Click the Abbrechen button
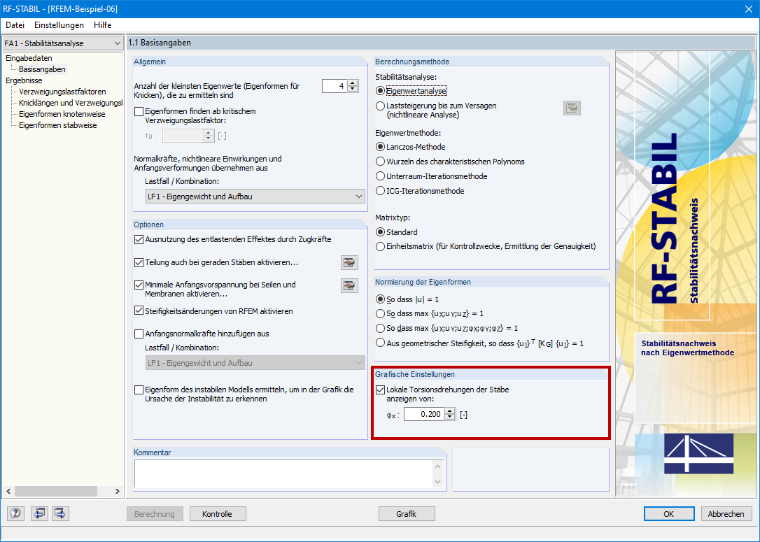 [x=726, y=514]
